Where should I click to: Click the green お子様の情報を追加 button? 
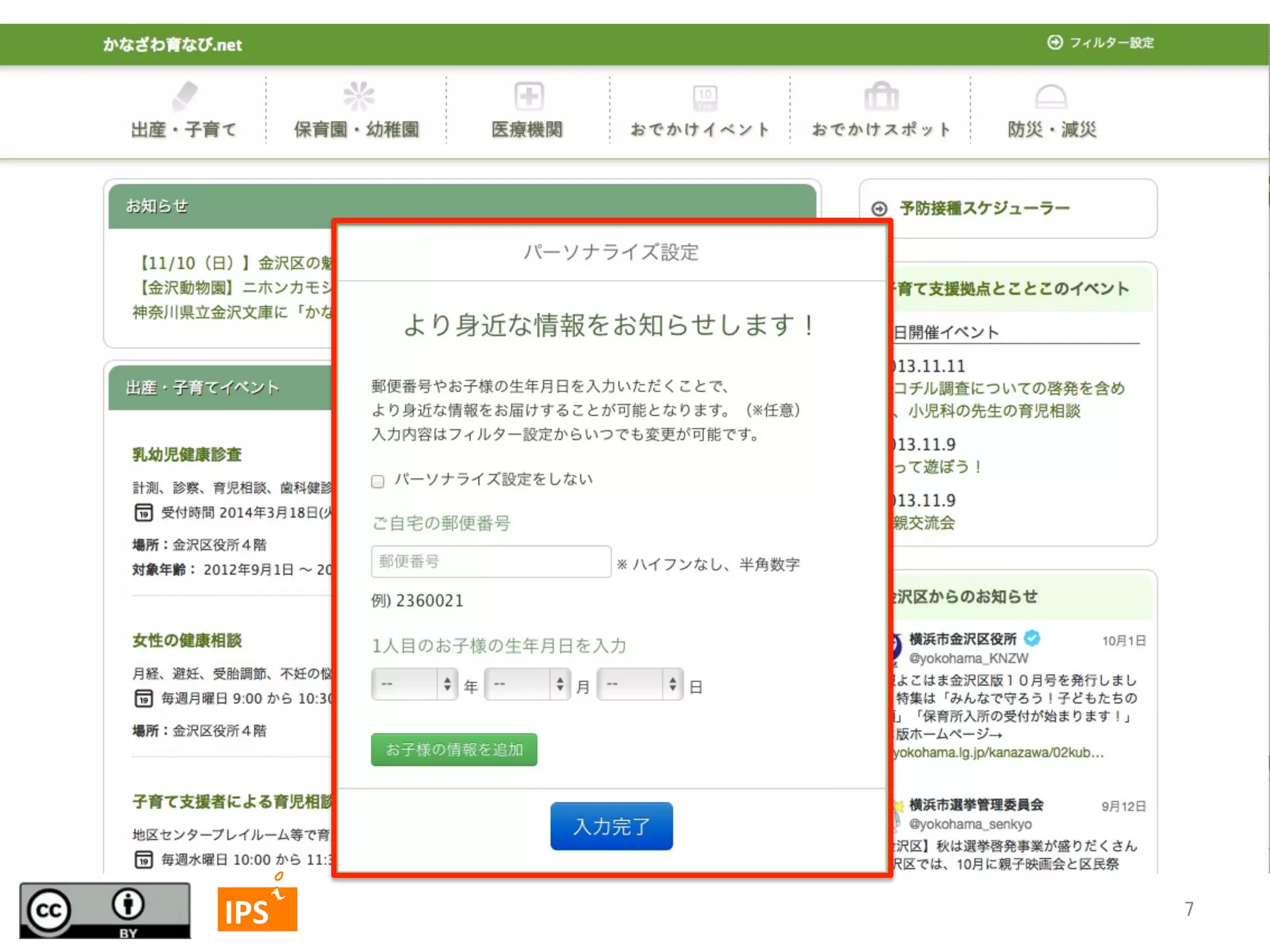point(454,750)
